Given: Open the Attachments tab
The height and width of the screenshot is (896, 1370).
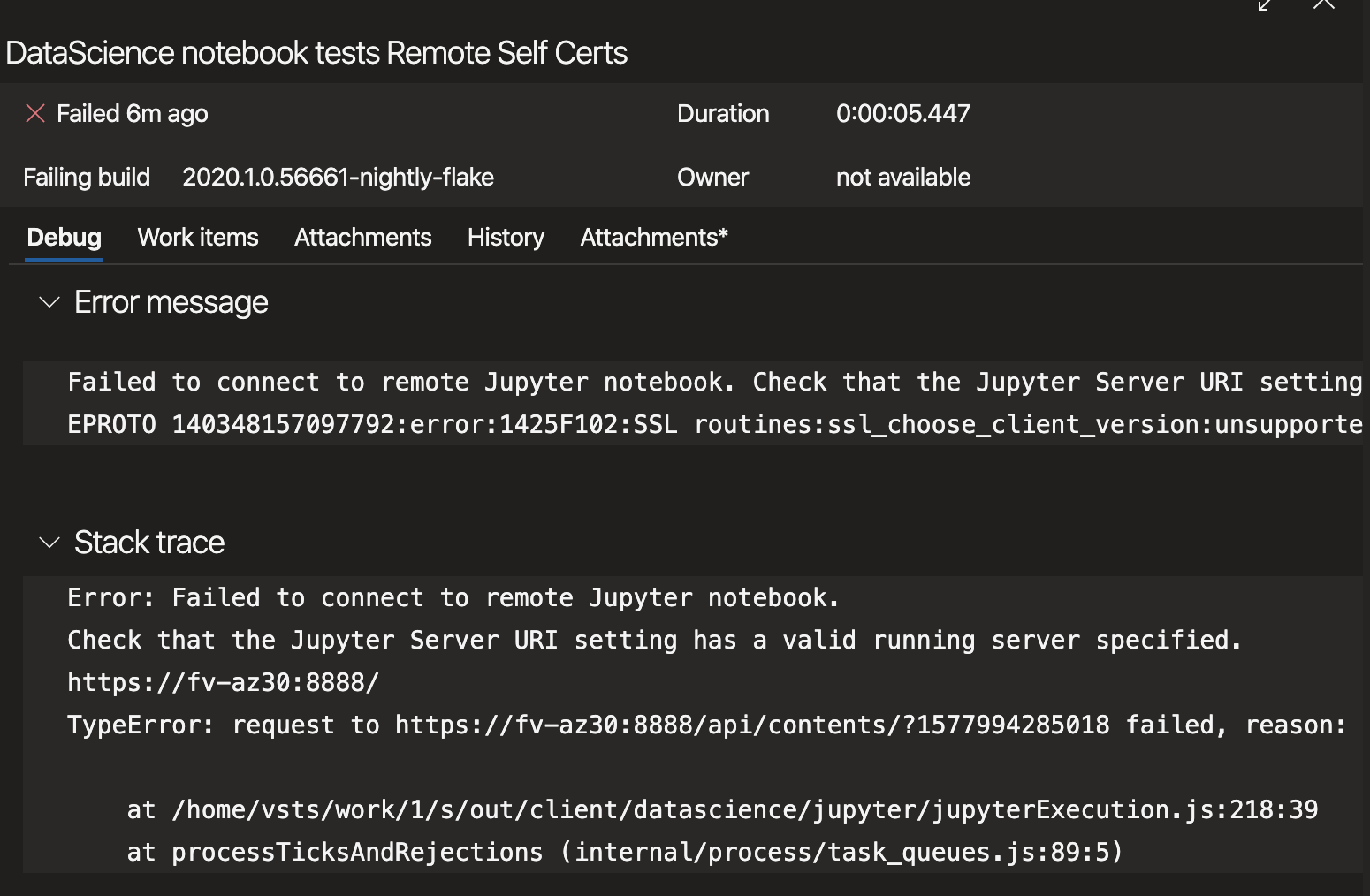Looking at the screenshot, I should click(362, 237).
